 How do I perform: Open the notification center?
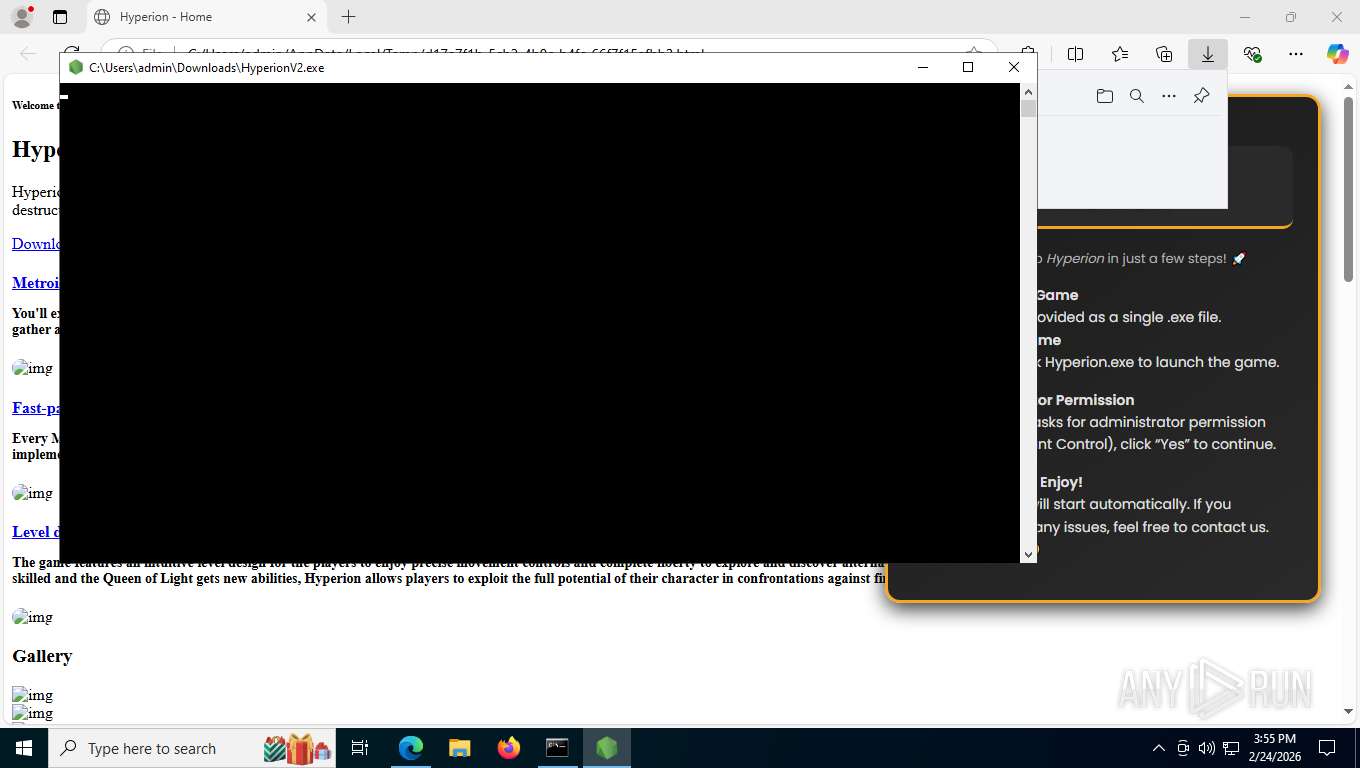(x=1327, y=748)
